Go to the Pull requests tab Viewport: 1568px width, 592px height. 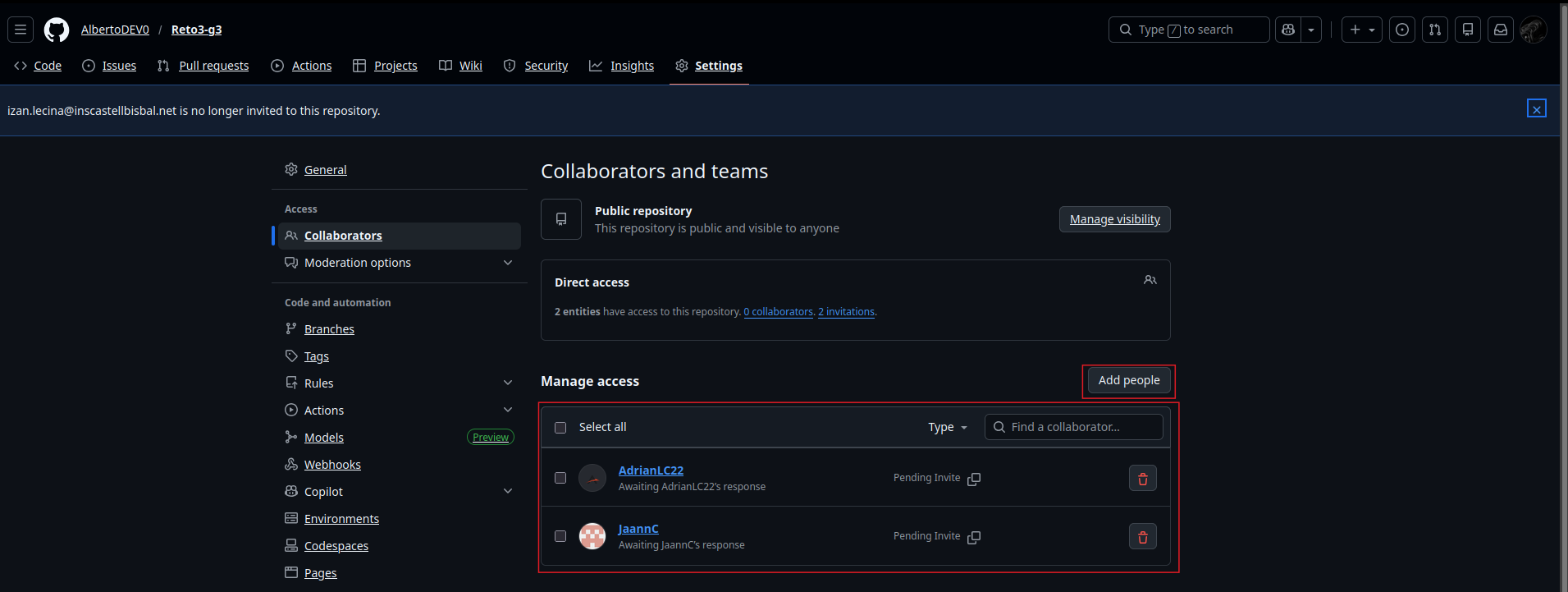pos(213,66)
